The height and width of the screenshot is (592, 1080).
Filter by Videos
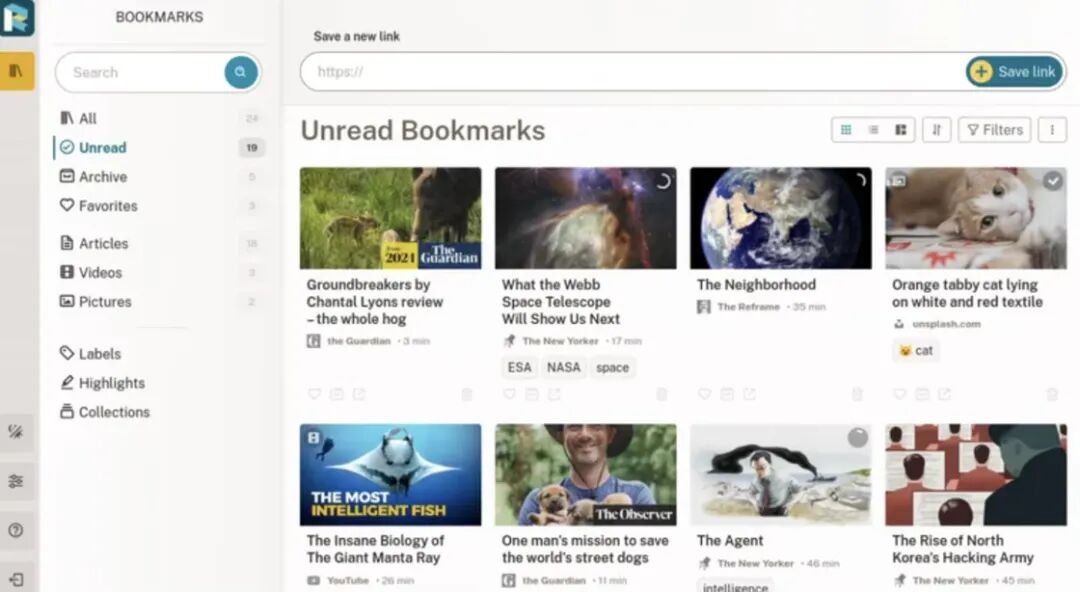159,272
